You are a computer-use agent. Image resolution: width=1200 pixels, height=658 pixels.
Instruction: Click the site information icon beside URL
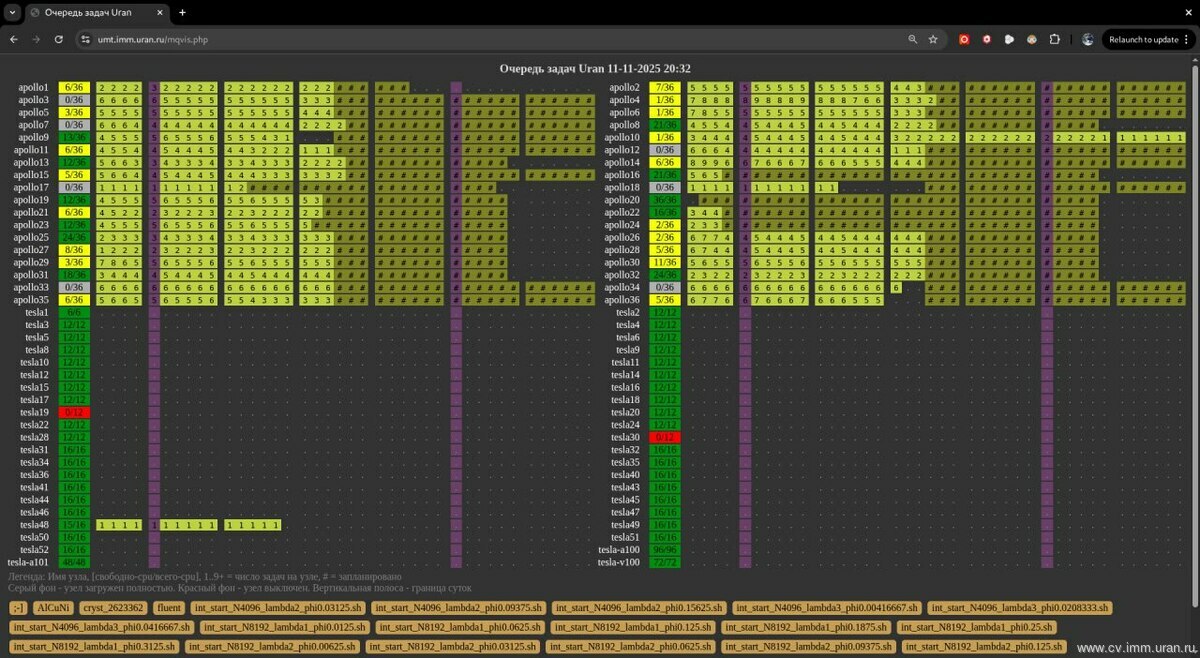click(85, 39)
